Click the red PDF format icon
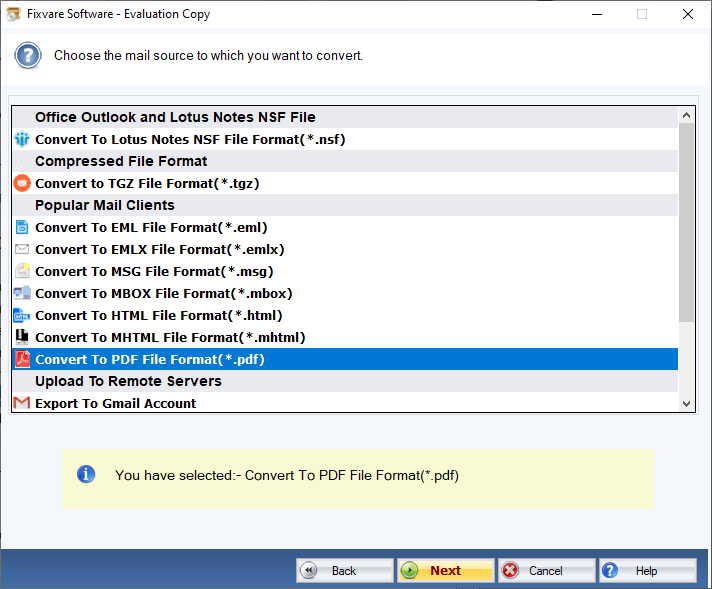Viewport: 712px width, 589px height. pos(22,359)
